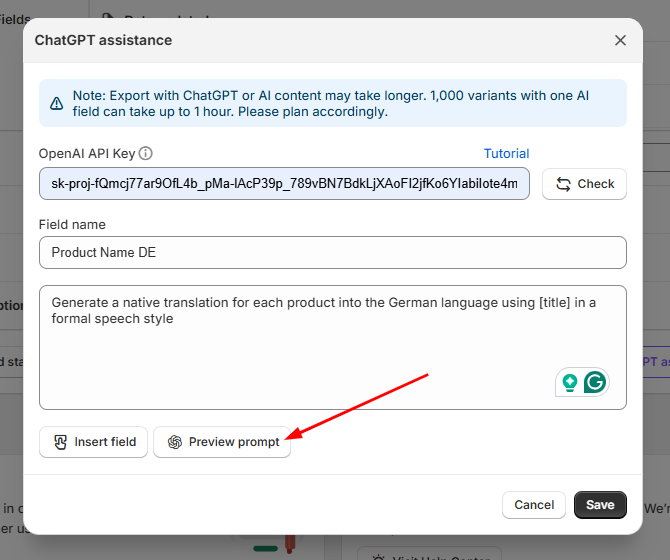Image resolution: width=670 pixels, height=560 pixels.
Task: Cancel the ChatGPT assistance dialog
Action: pos(534,505)
